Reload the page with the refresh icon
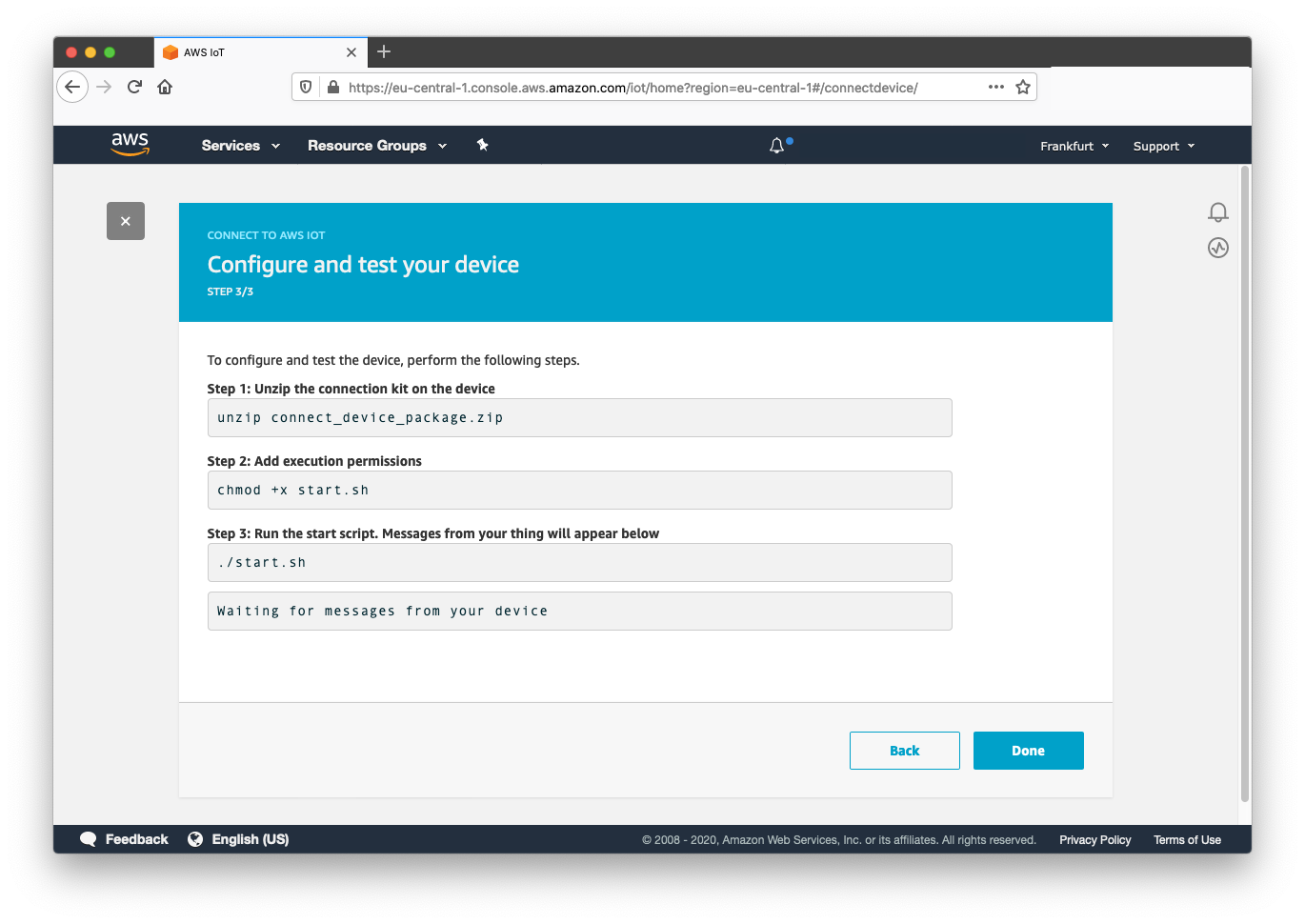 click(x=134, y=87)
